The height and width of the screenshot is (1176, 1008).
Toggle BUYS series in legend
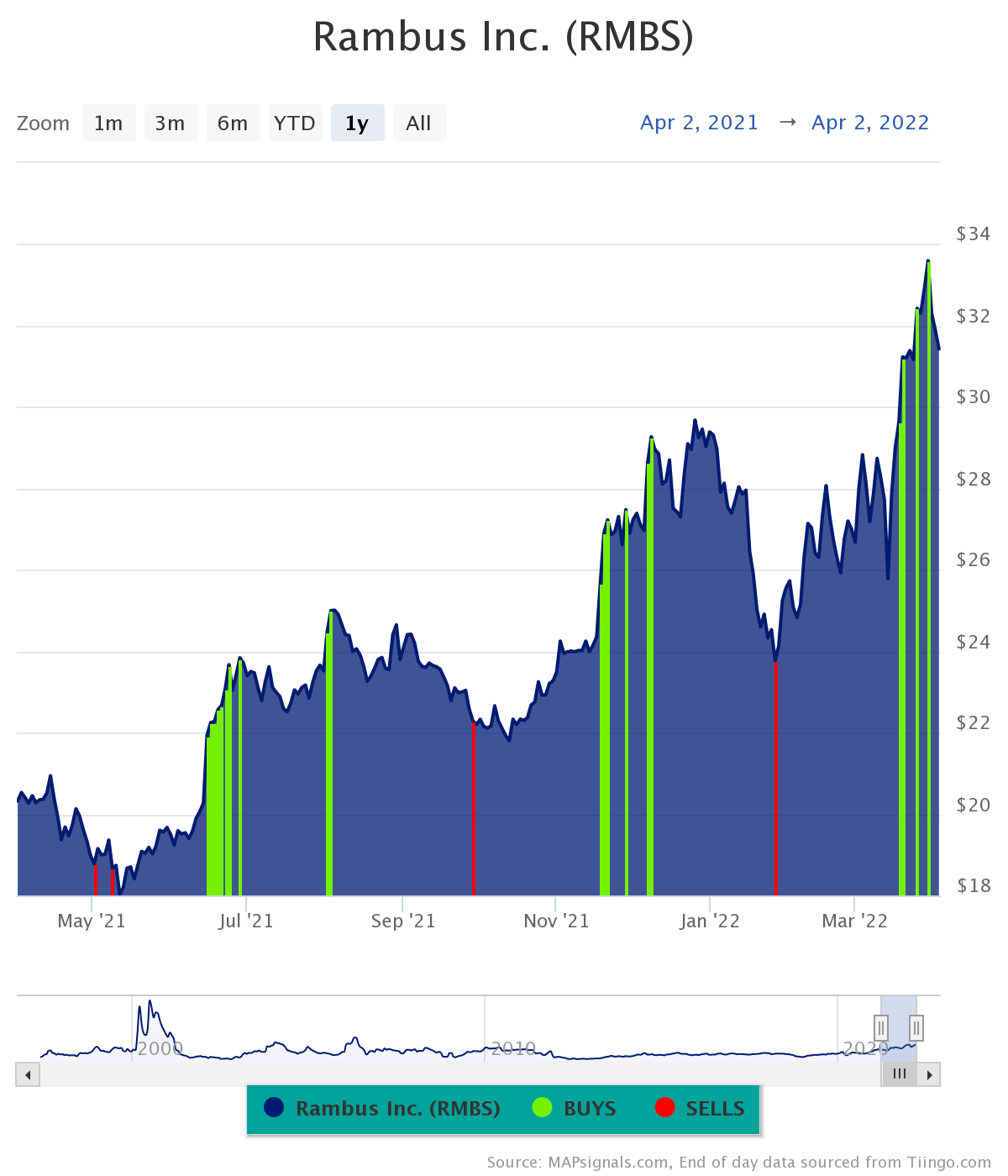pyautogui.click(x=575, y=1109)
